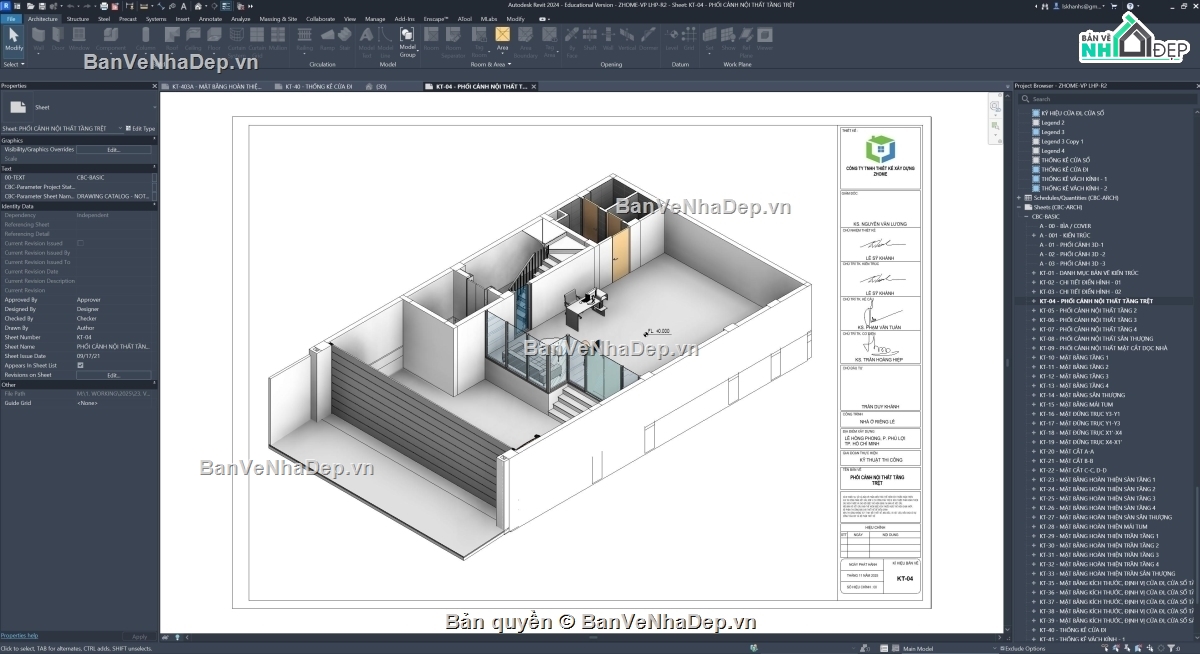Expand the KT-05 sheet tree node
Image resolution: width=1200 pixels, height=654 pixels.
click(x=1034, y=310)
